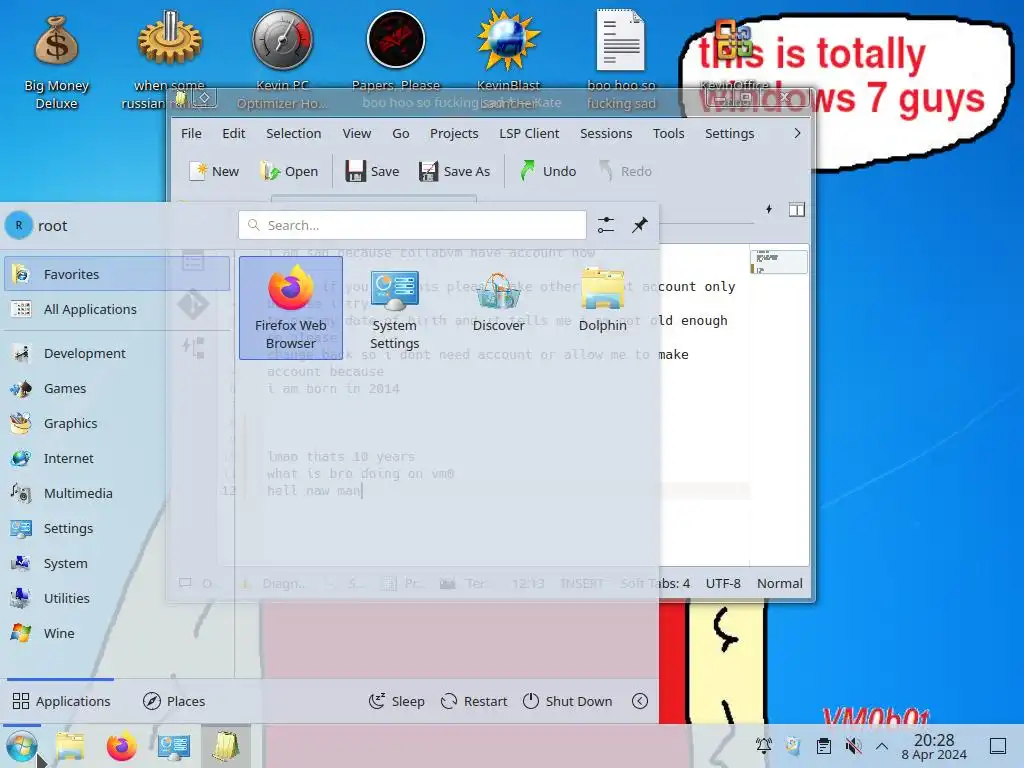Click the Normal mode in status bar

[780, 583]
